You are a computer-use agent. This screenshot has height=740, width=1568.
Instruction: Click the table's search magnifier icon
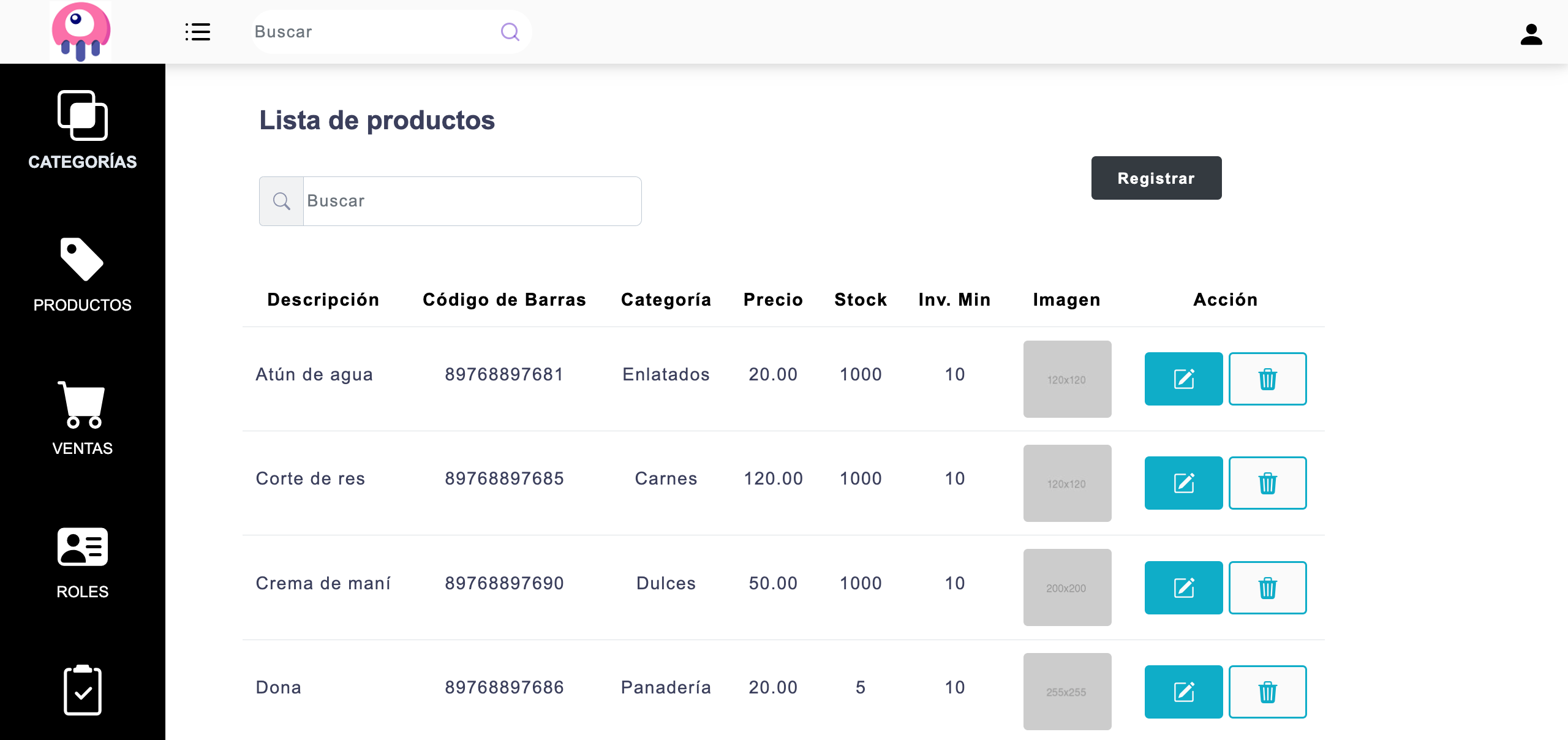point(281,201)
